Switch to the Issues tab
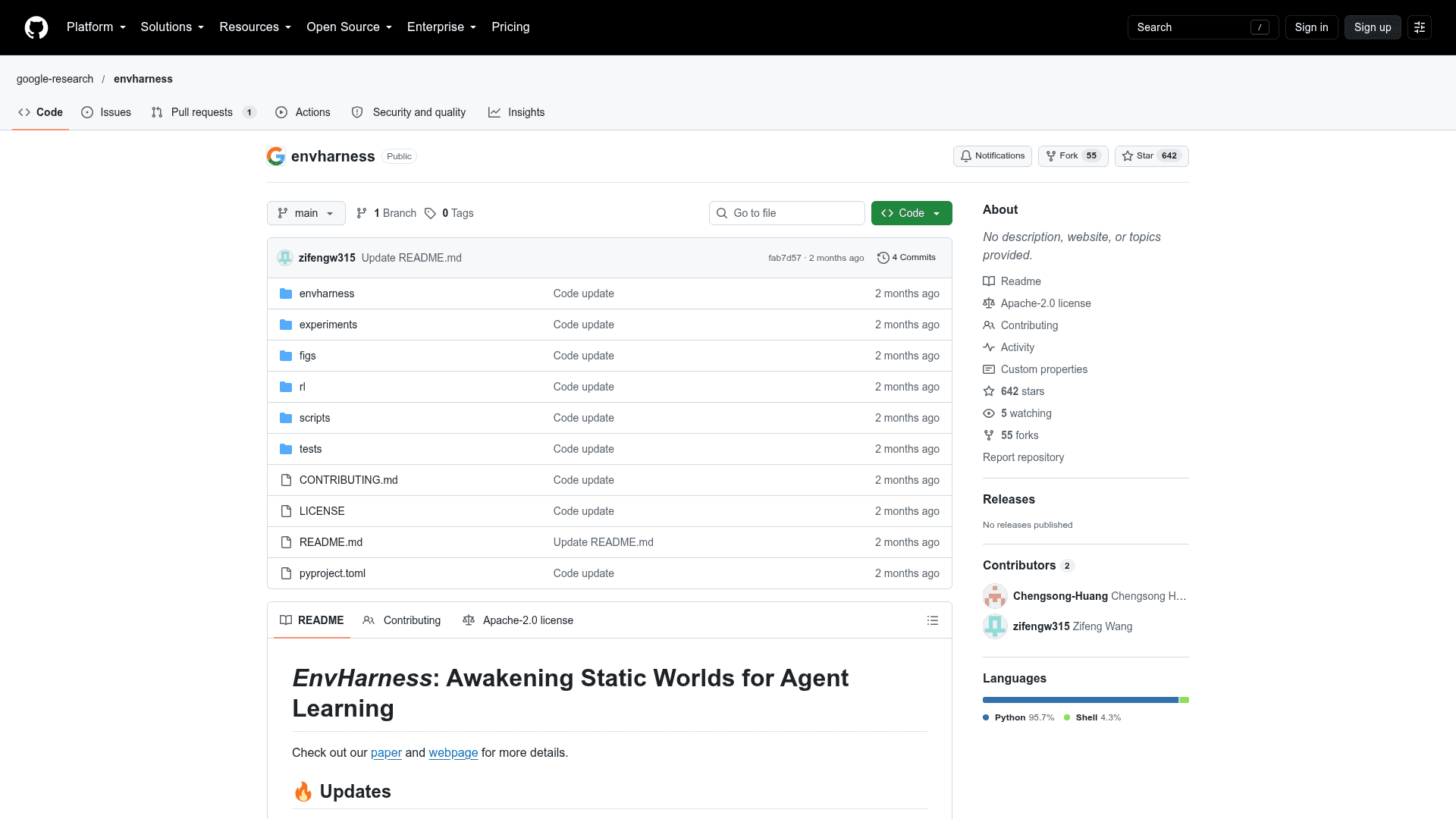Image resolution: width=1456 pixels, height=819 pixels. [106, 112]
